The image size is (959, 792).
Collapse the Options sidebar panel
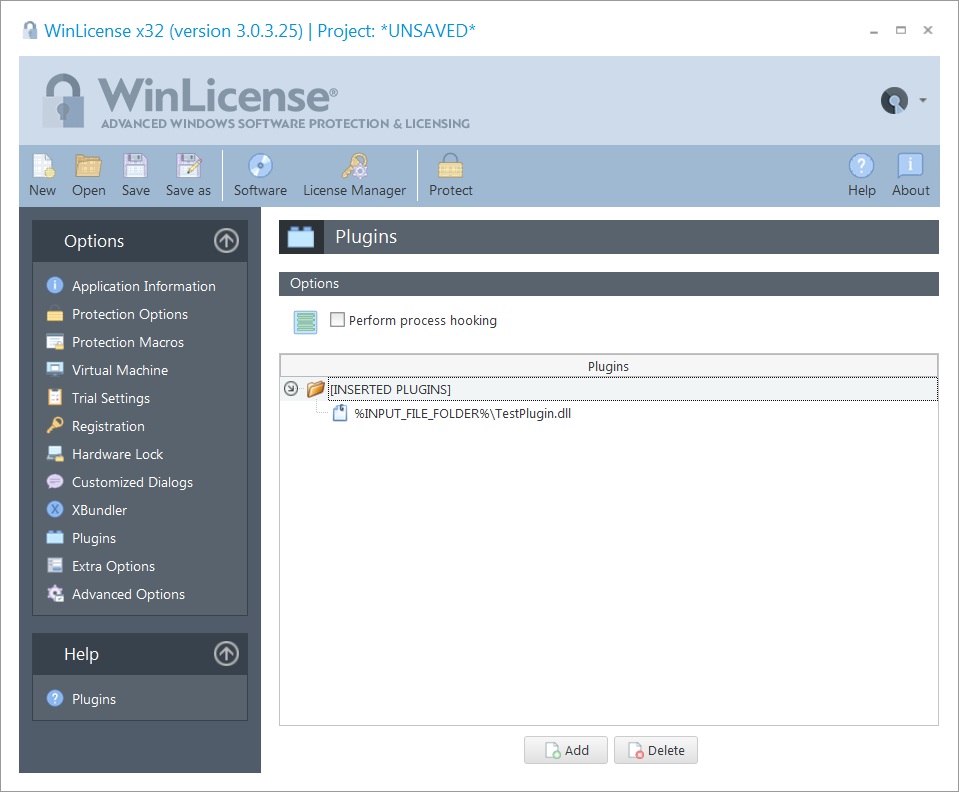[x=226, y=240]
